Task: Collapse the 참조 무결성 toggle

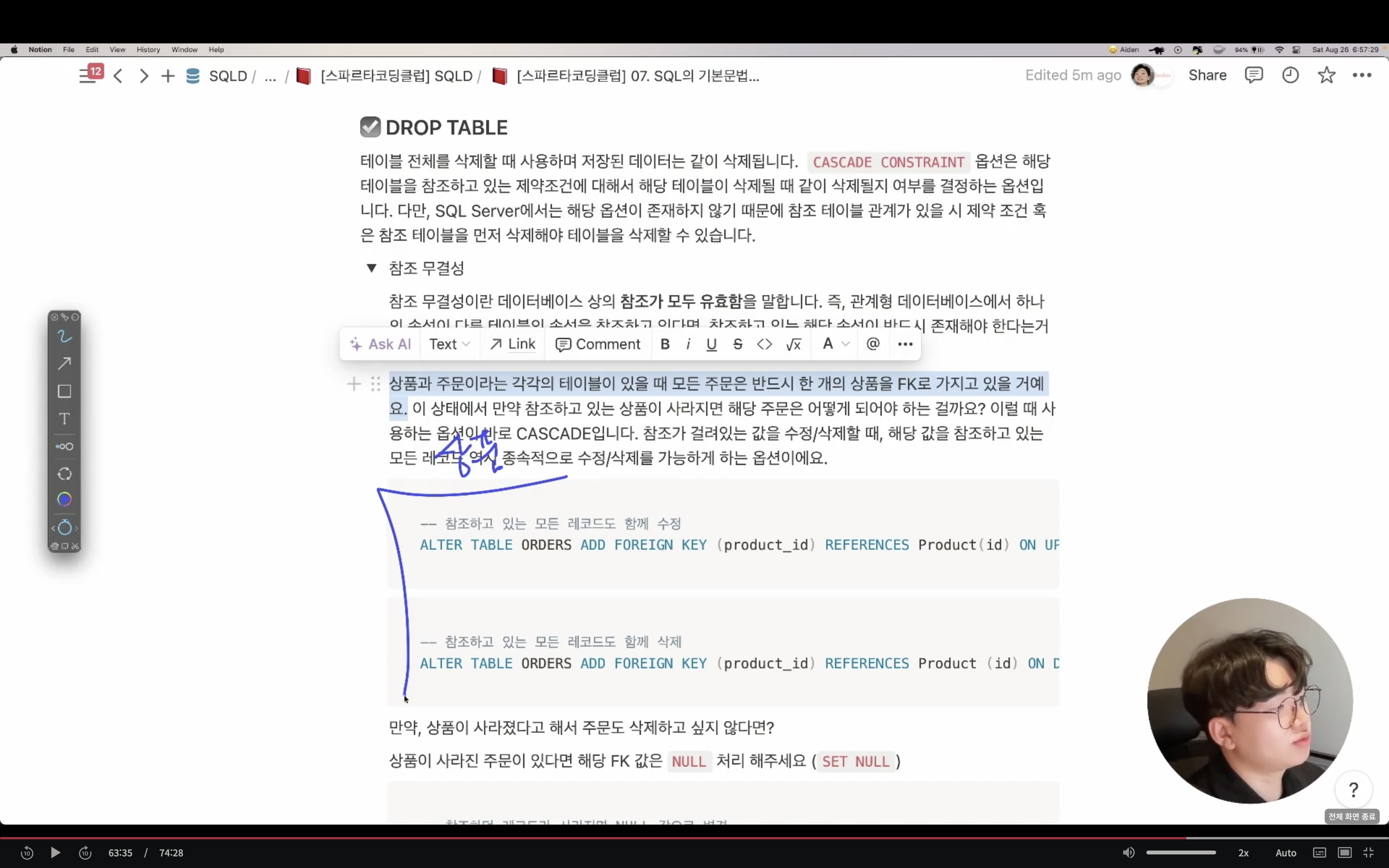Action: click(371, 268)
